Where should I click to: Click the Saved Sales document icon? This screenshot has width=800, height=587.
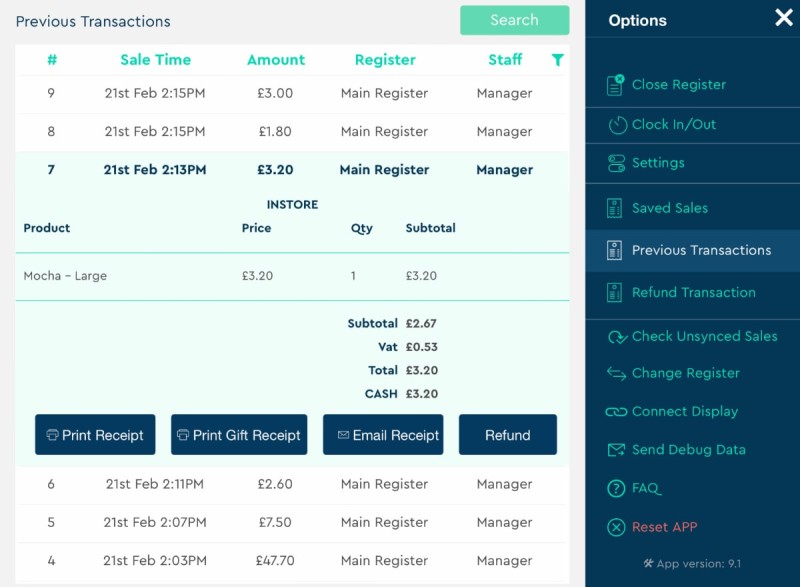[x=616, y=208]
